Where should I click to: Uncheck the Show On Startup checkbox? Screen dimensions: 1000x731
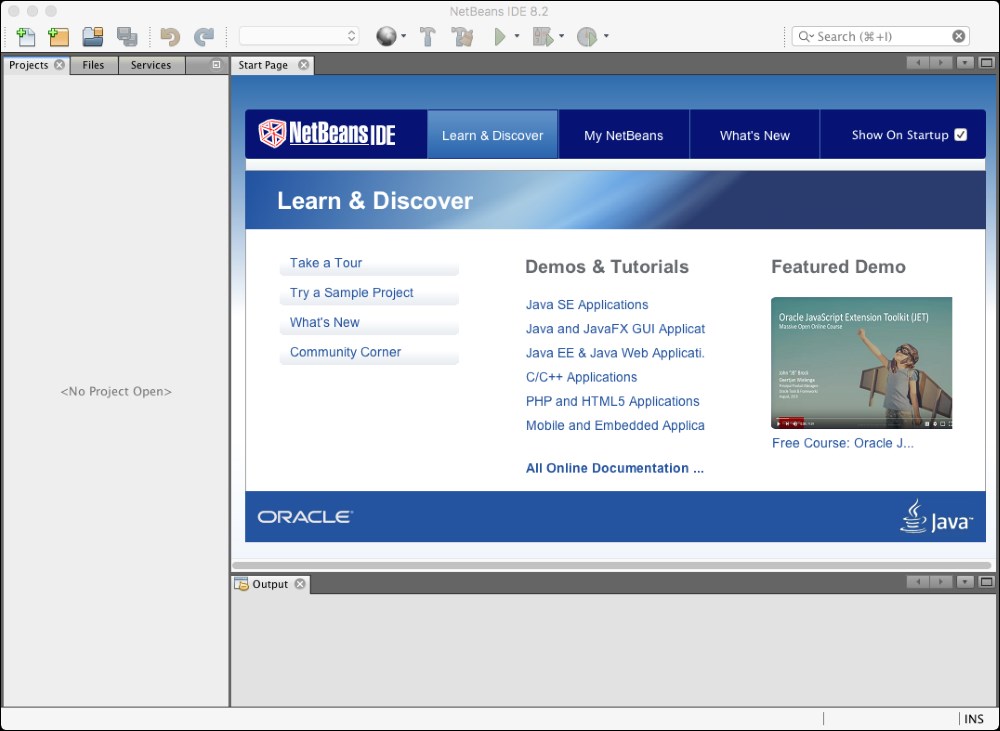tap(961, 135)
